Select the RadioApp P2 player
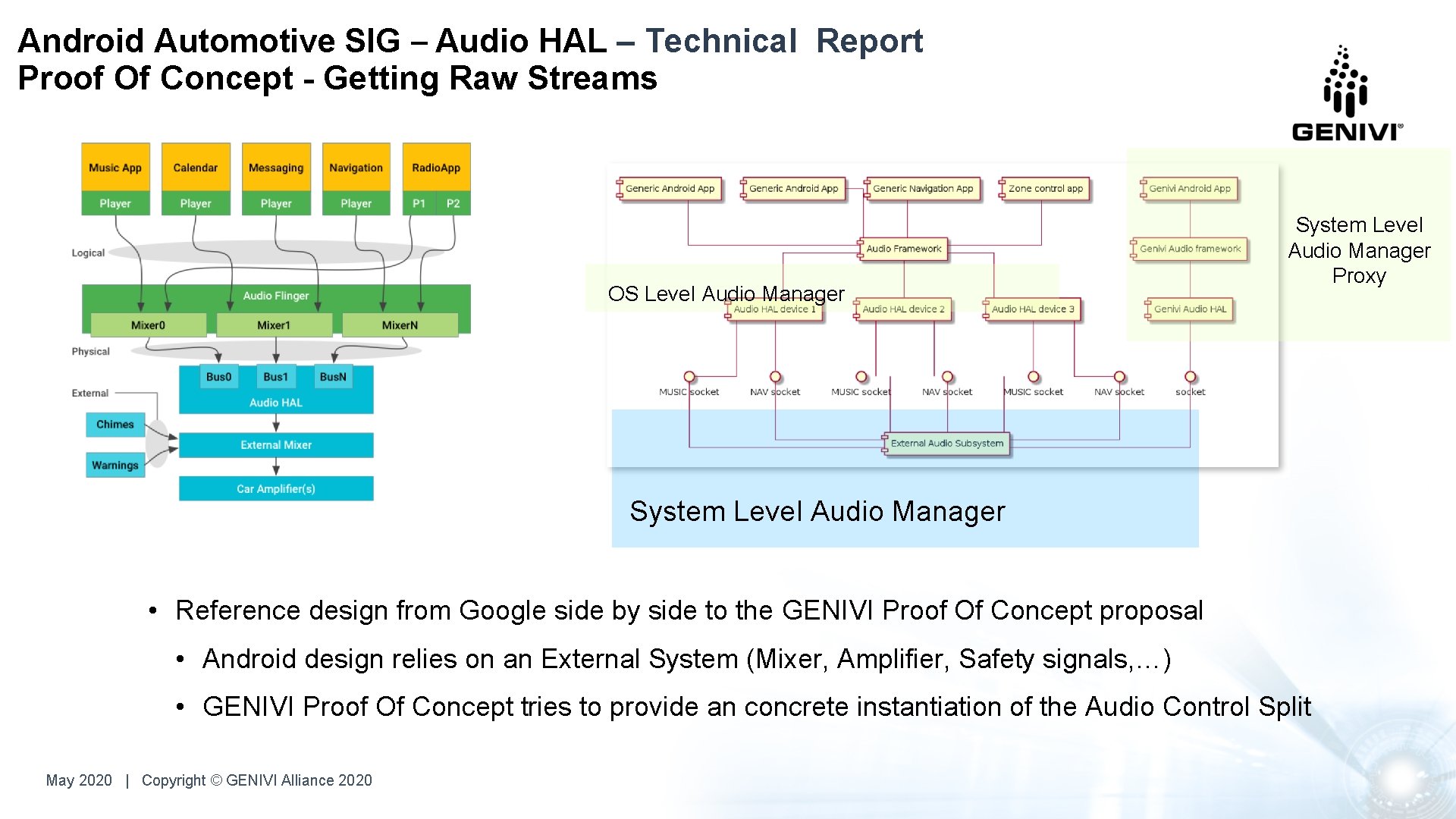 453,203
